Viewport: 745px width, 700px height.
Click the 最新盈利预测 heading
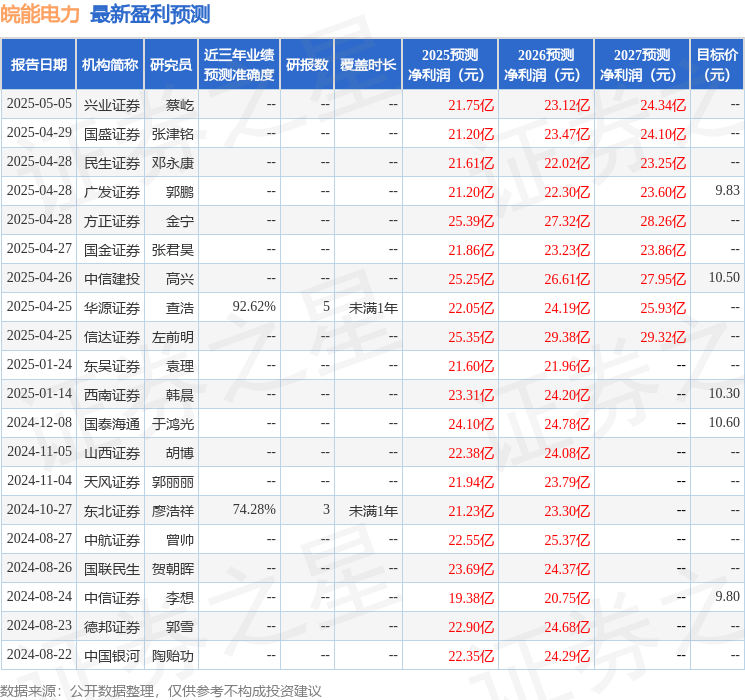click(x=150, y=14)
